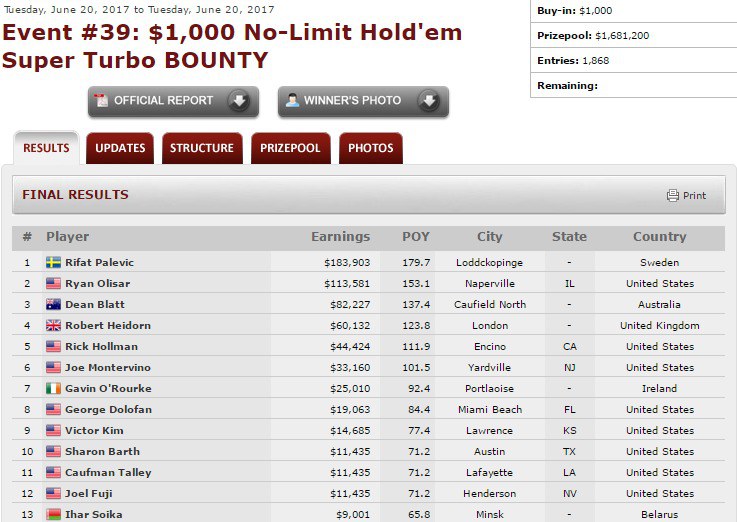This screenshot has width=737, height=522.
Task: Expand the Winner's Photo download arrow
Action: tap(428, 101)
